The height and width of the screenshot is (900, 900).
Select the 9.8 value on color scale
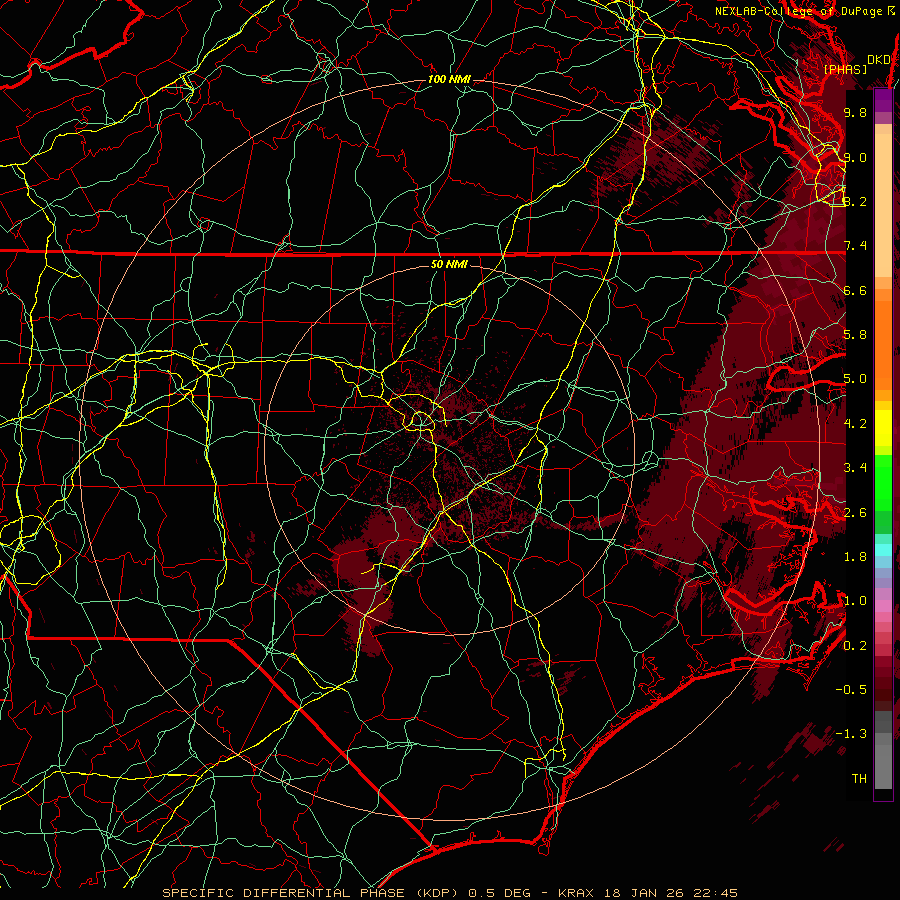point(855,112)
